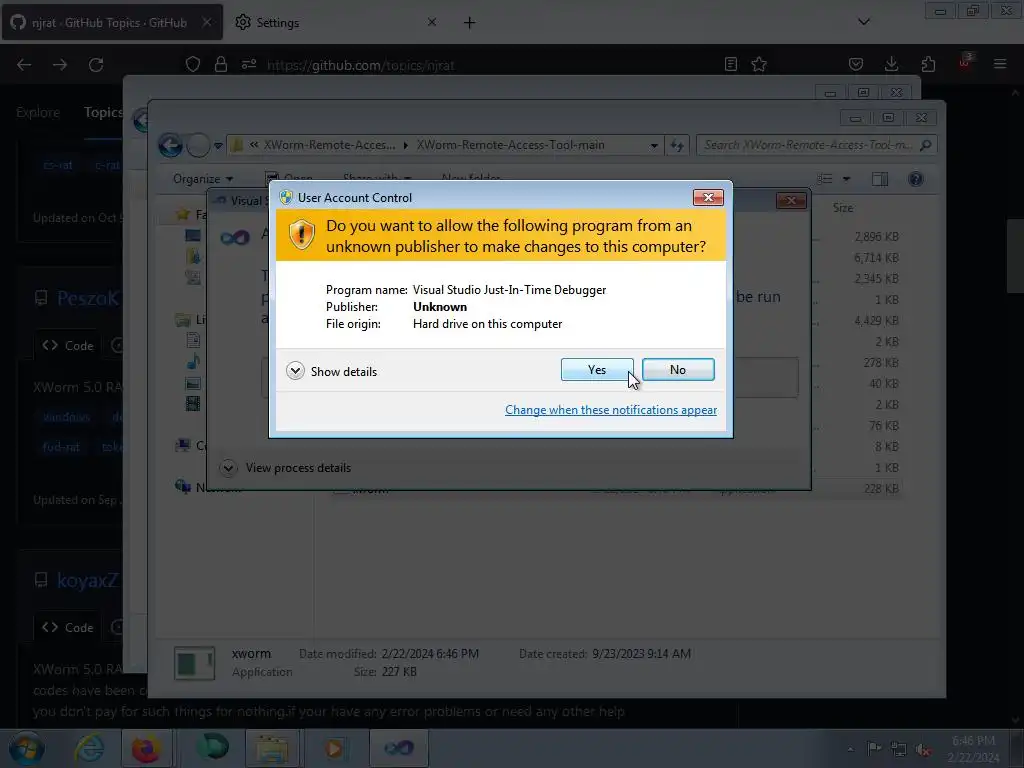
Task: Change view icon in Explorer toolbar
Action: tap(825, 179)
